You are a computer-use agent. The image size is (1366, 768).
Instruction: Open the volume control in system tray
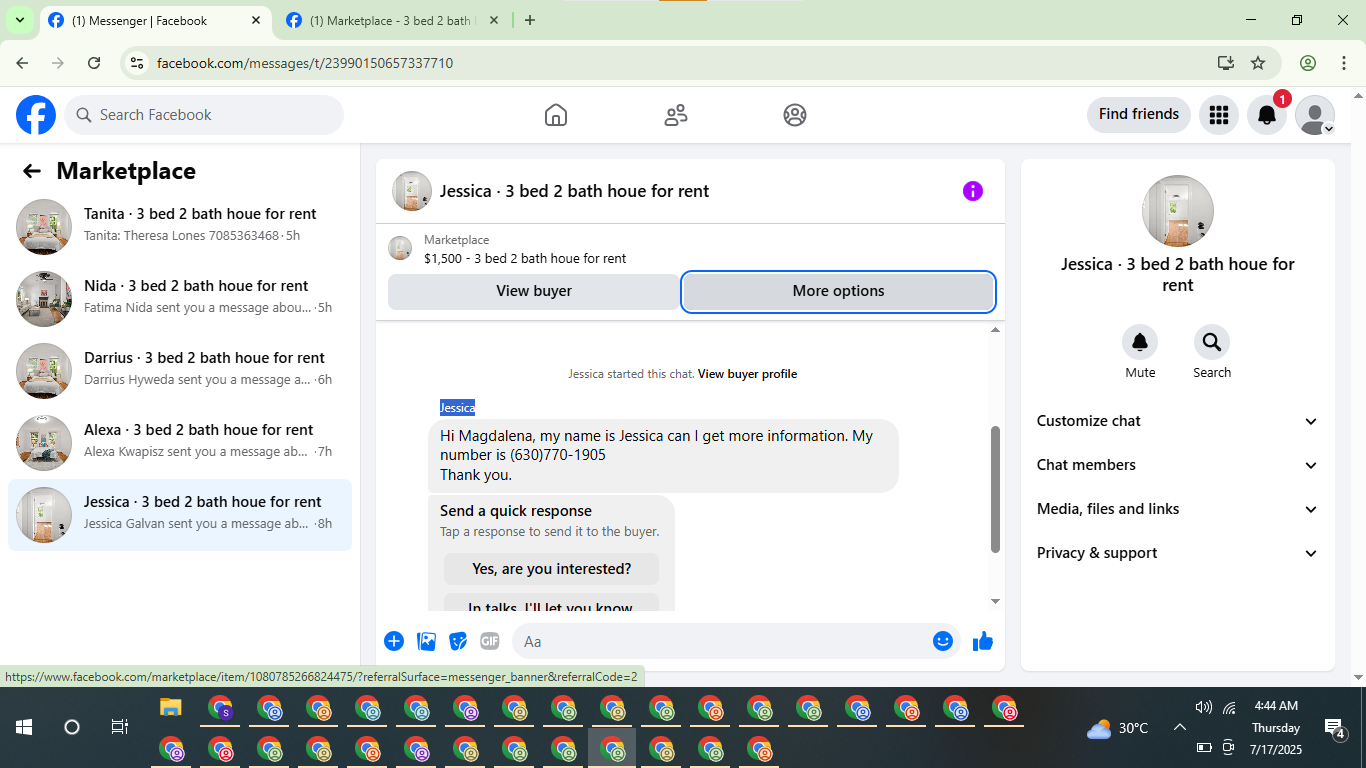point(1203,707)
